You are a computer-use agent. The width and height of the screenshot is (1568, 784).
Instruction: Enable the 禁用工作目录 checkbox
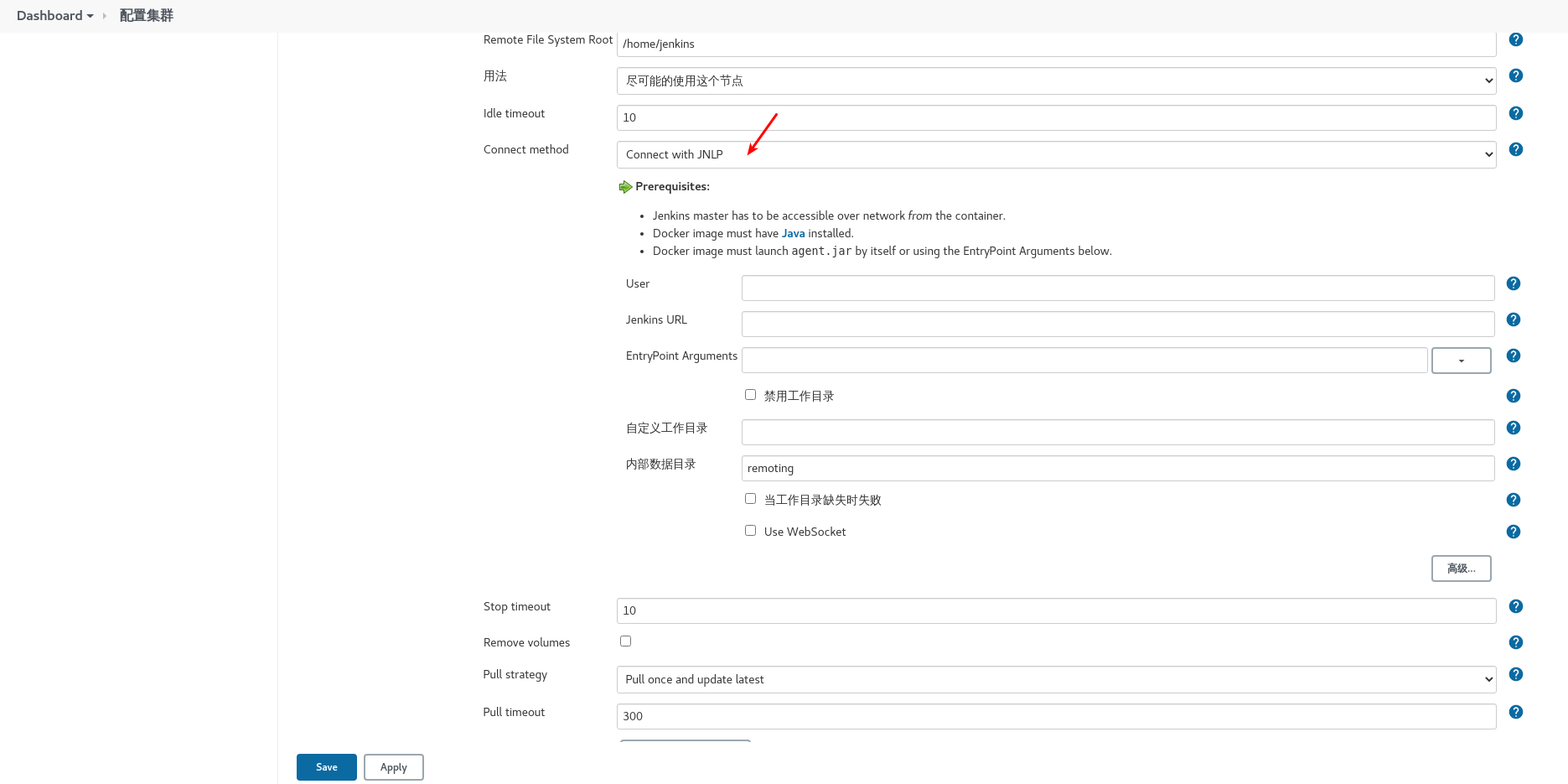[x=750, y=394]
